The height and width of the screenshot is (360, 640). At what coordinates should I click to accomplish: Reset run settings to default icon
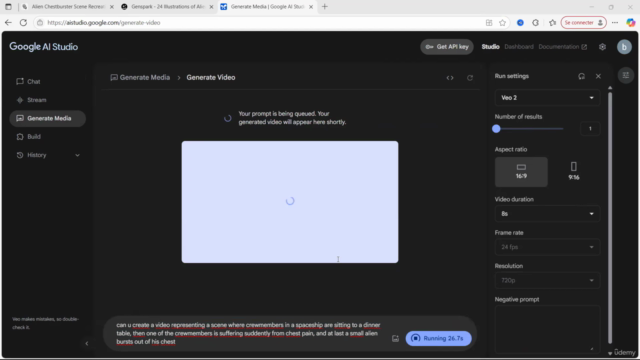pyautogui.click(x=581, y=76)
